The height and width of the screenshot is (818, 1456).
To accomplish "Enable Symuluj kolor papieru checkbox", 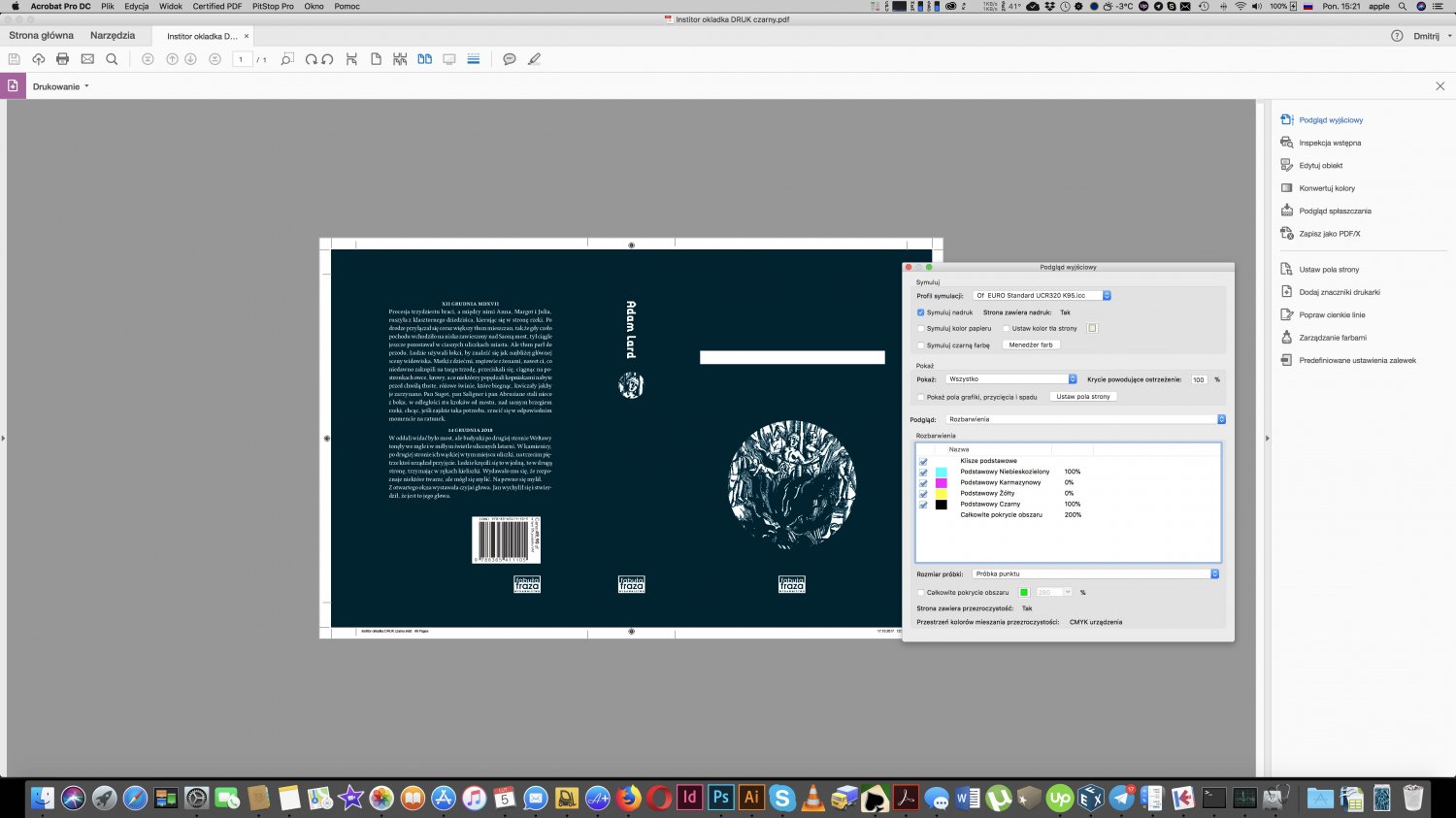I will pyautogui.click(x=921, y=329).
